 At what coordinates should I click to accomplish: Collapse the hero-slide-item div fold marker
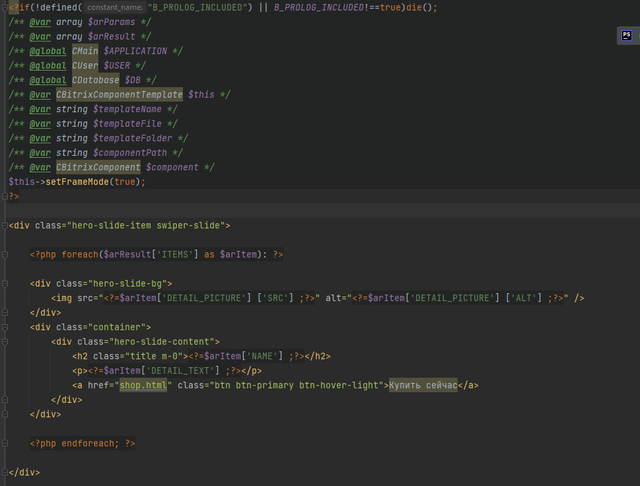coord(4,225)
